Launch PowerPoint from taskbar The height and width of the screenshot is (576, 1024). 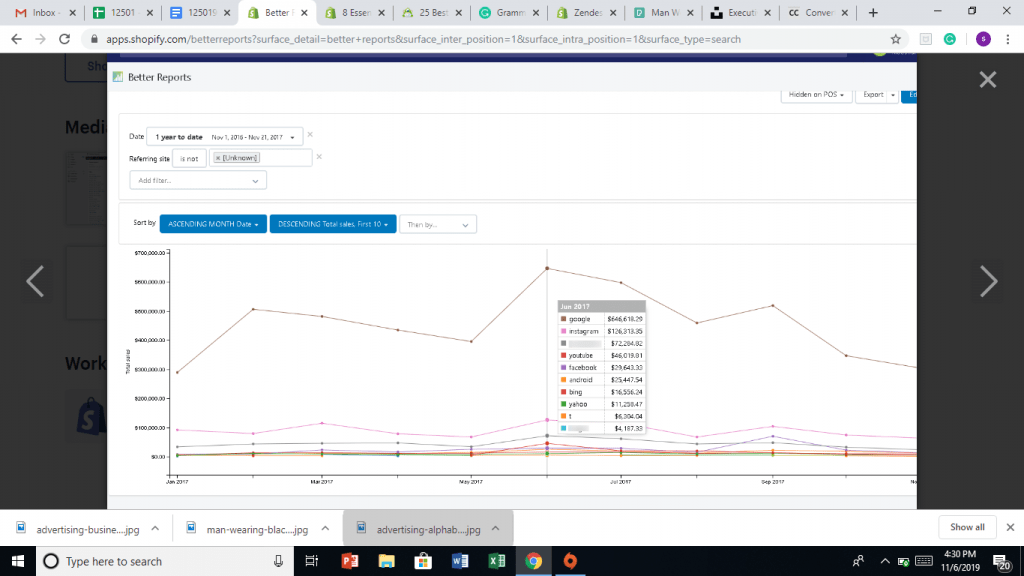click(x=349, y=561)
